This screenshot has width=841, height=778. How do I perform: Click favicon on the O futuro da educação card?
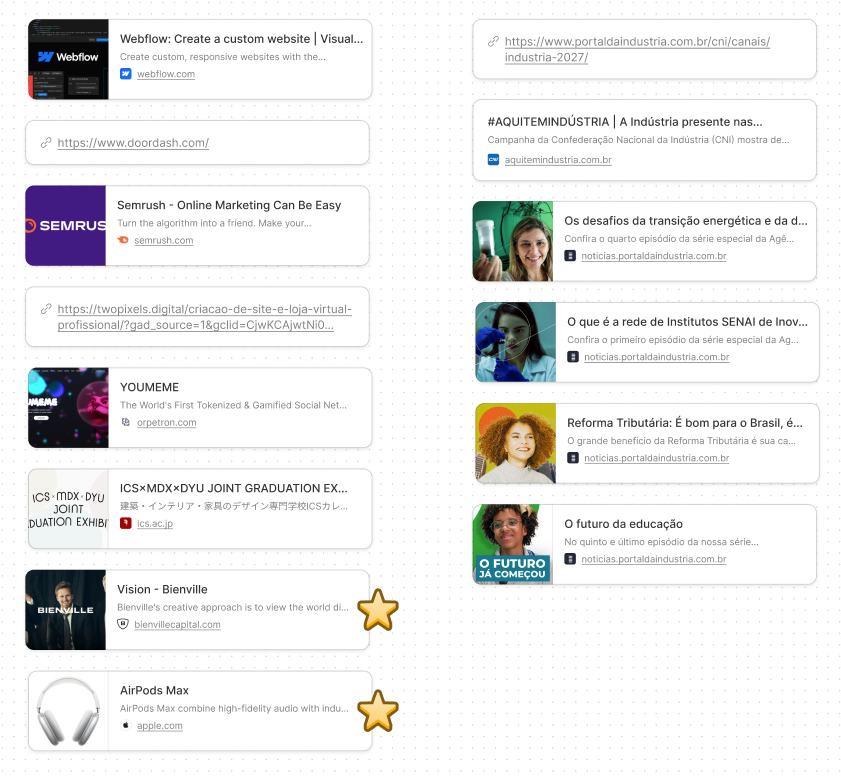(570, 559)
